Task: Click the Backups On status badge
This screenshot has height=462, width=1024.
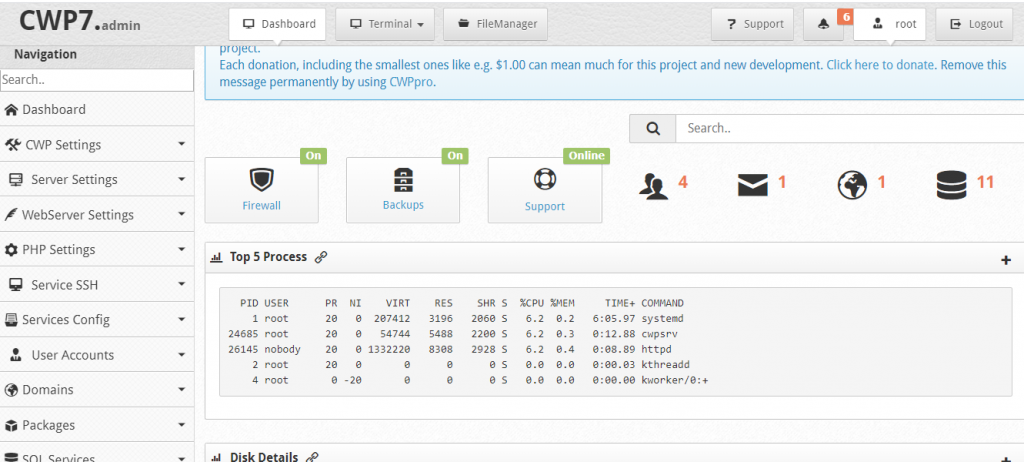Action: [455, 156]
